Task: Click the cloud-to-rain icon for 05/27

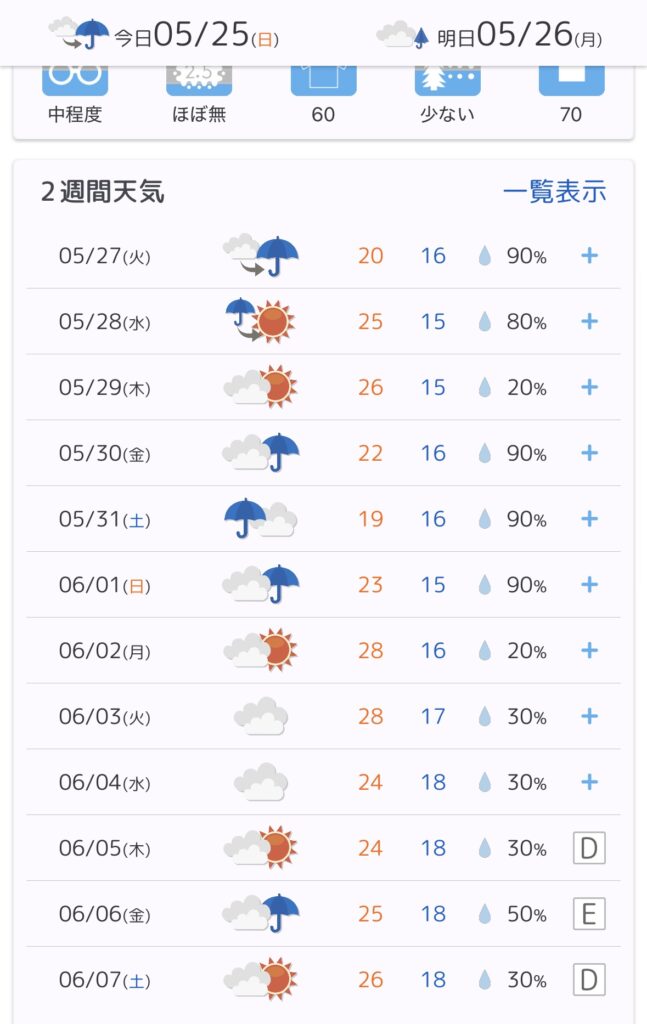Action: 260,255
